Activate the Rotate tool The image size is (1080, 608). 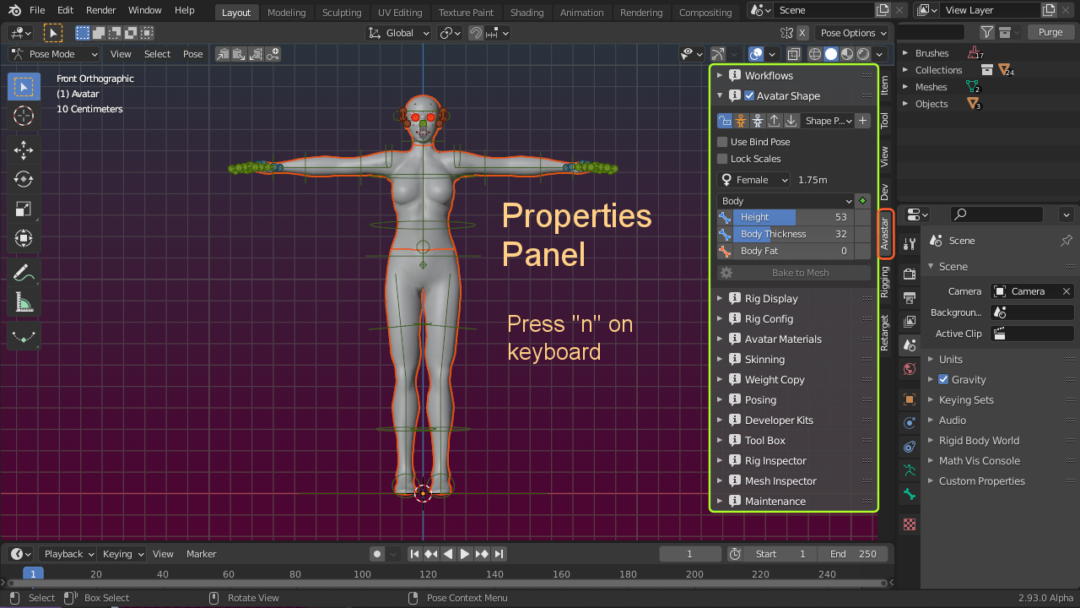pos(23,180)
